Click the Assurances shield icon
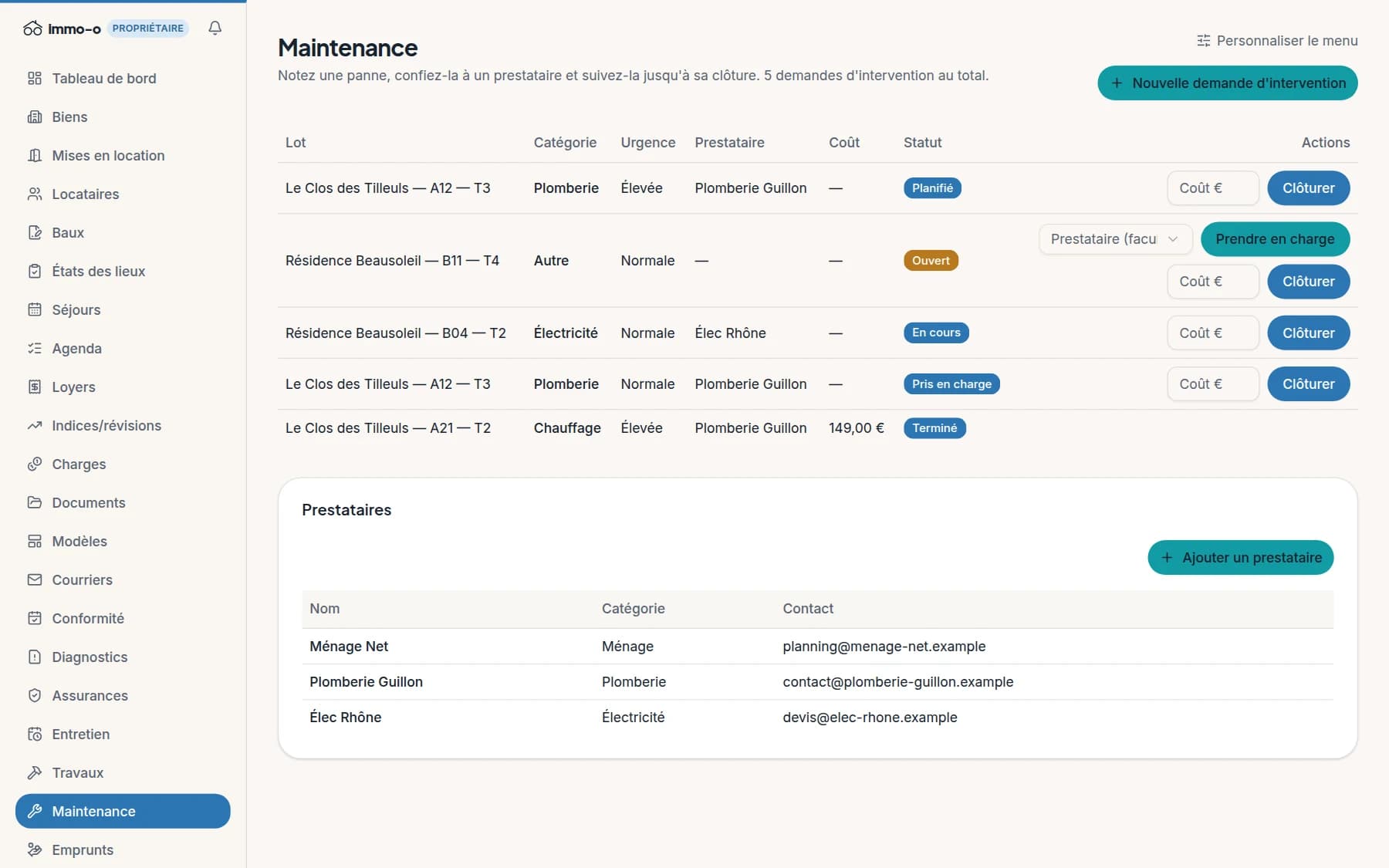Screen dimensions: 1389x868 click(x=35, y=695)
